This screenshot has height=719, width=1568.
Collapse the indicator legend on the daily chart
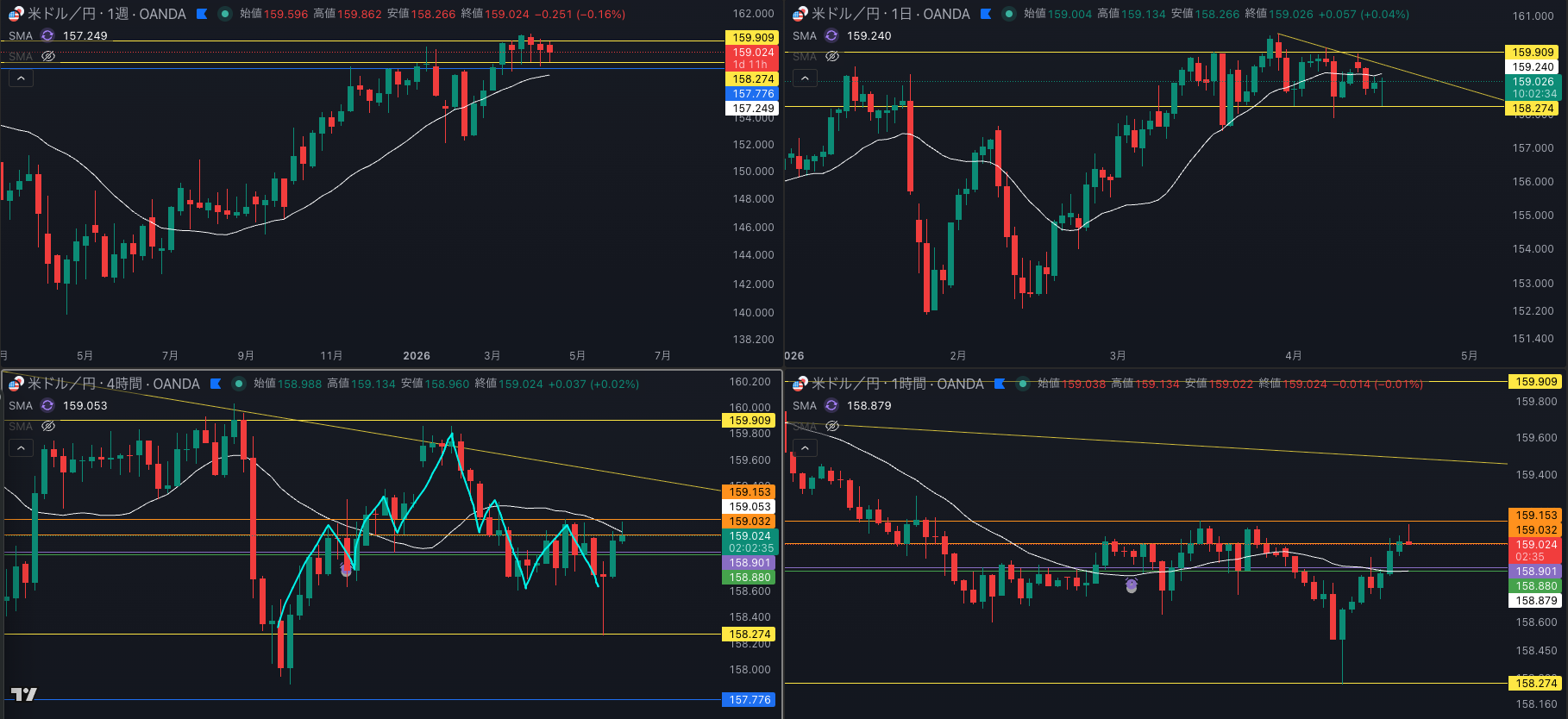tap(805, 78)
